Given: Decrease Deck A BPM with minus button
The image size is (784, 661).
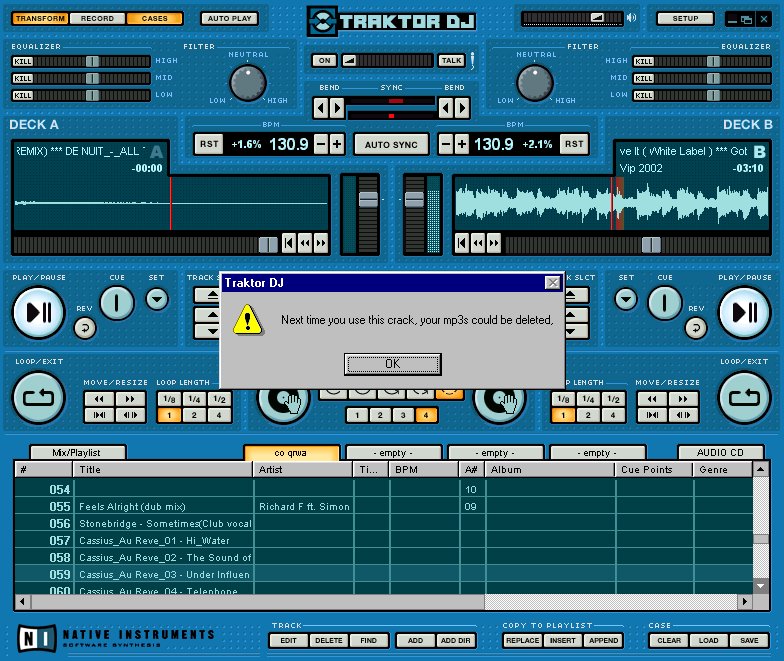Looking at the screenshot, I should point(322,144).
